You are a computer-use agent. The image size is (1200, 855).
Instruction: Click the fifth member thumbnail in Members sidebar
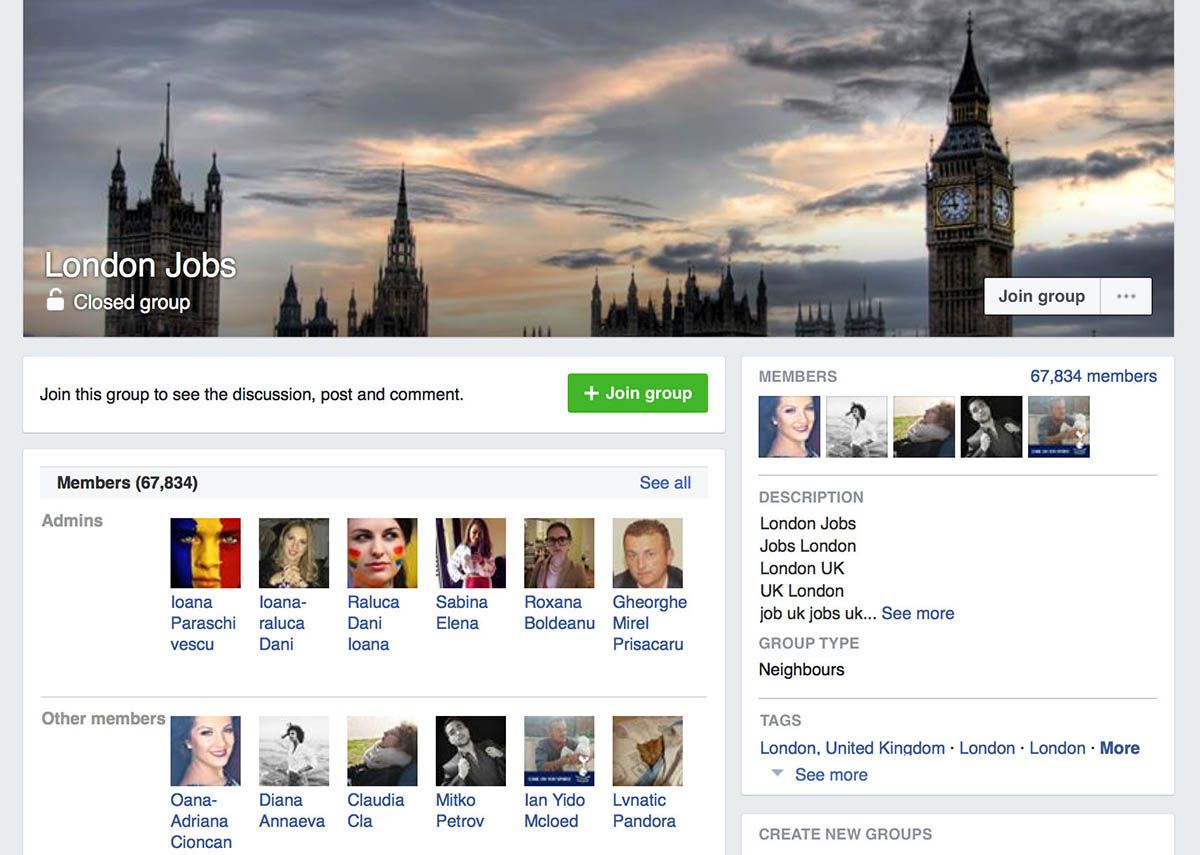[1059, 427]
